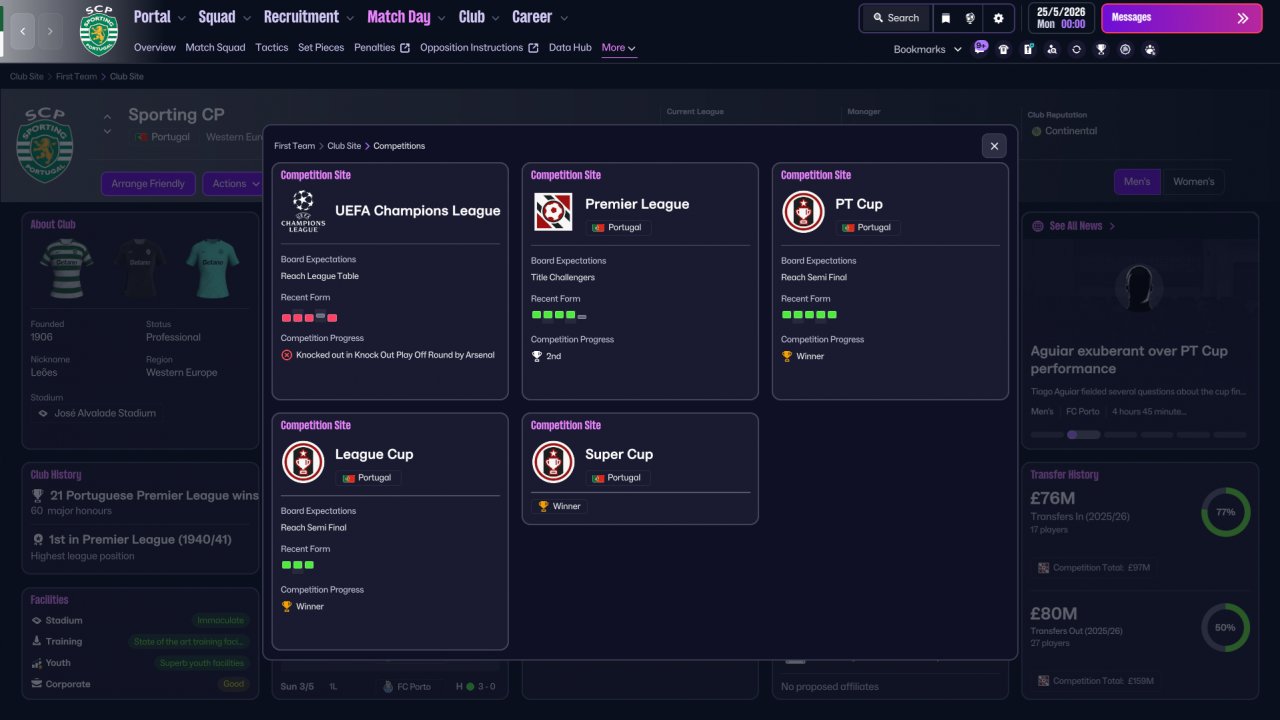Open the Penalties tab
Viewport: 1280px width, 720px height.
click(x=382, y=48)
